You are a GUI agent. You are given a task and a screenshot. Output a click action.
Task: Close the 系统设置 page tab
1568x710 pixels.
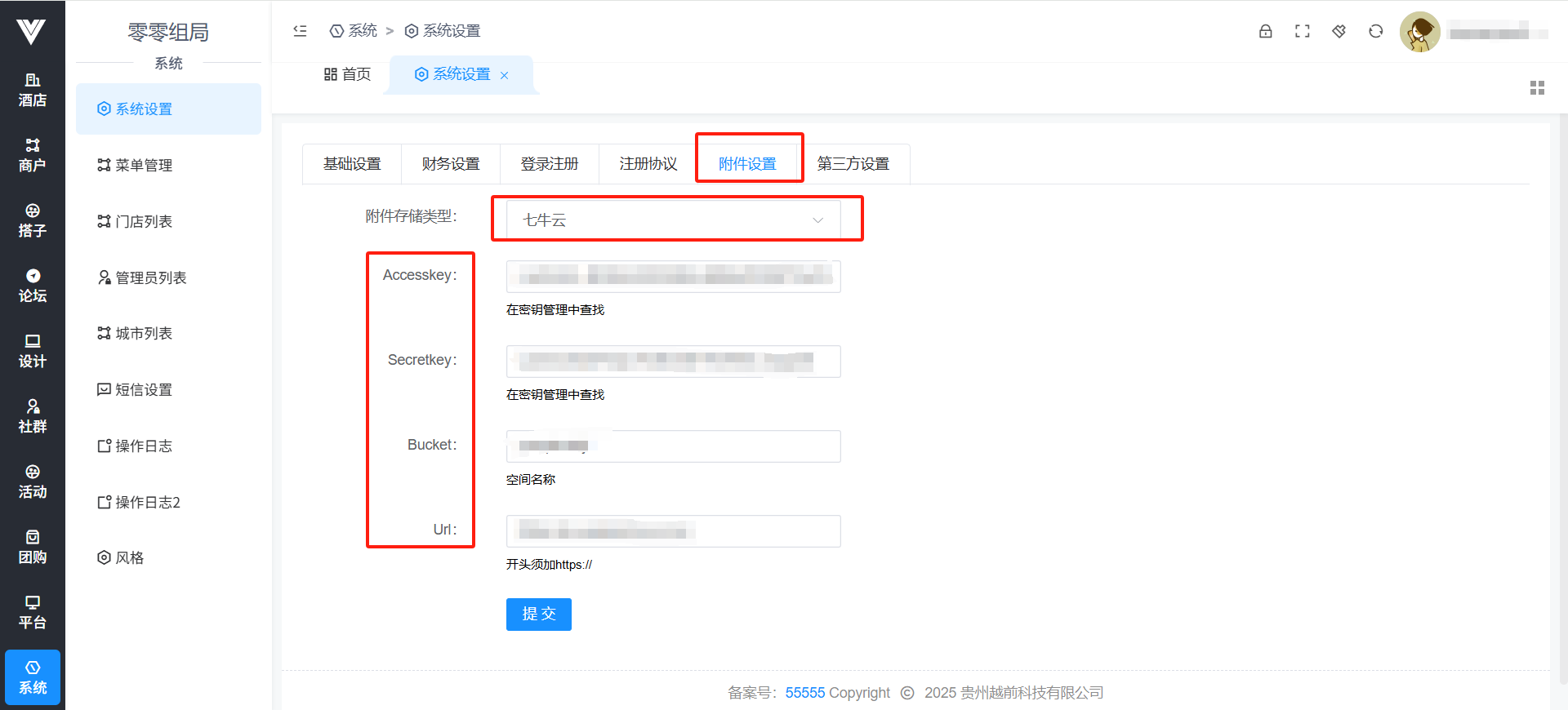505,75
